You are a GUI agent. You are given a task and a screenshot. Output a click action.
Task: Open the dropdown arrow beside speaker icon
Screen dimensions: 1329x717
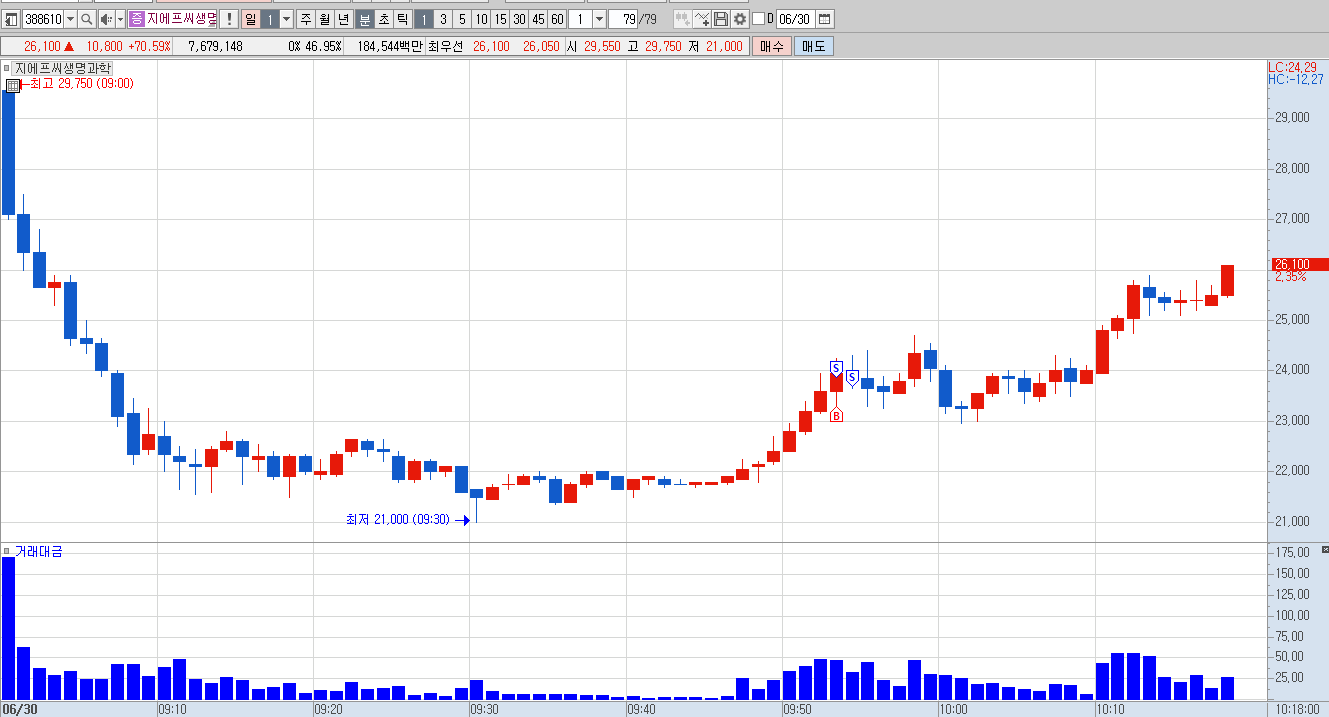click(121, 19)
